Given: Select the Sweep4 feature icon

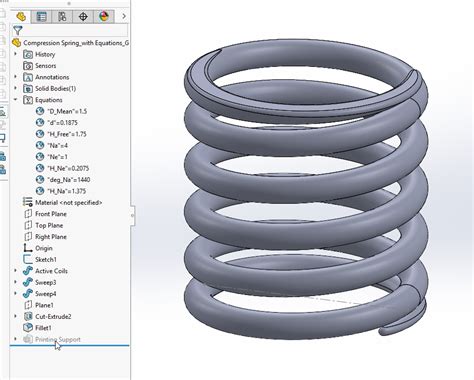Looking at the screenshot, I should tap(28, 294).
